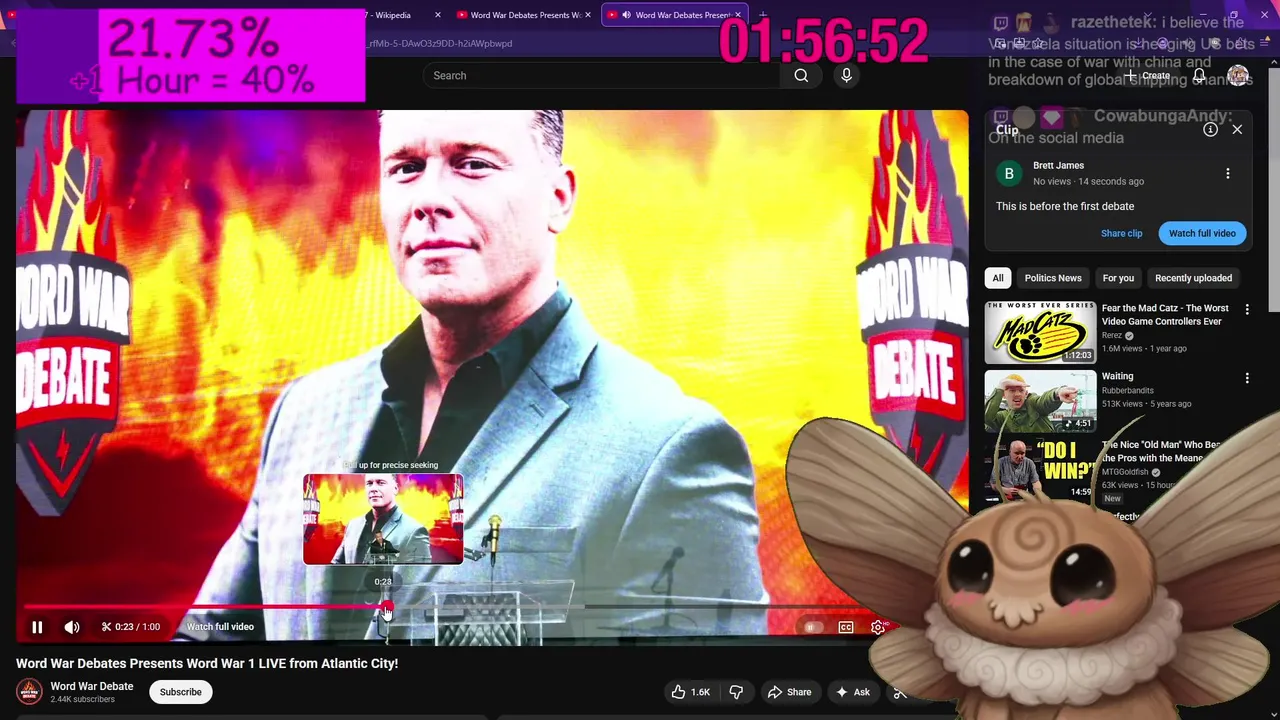The image size is (1280, 720).
Task: Click 'Watch full video' in the player controls
Action: click(220, 627)
